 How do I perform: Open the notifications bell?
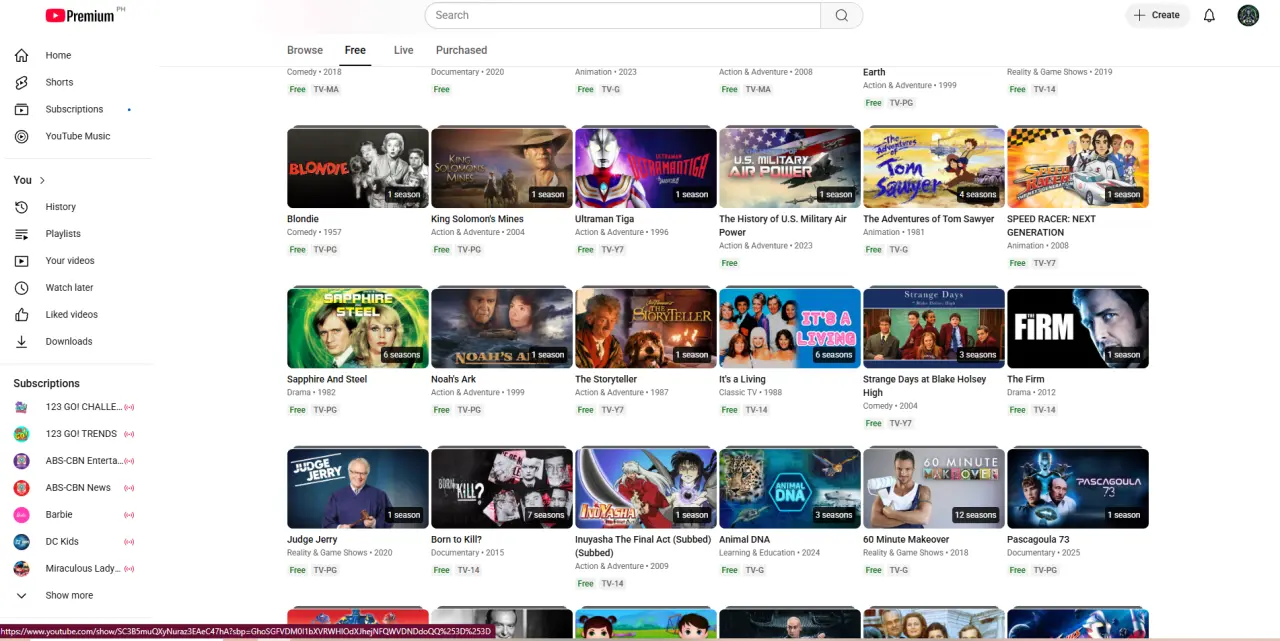pyautogui.click(x=1209, y=15)
